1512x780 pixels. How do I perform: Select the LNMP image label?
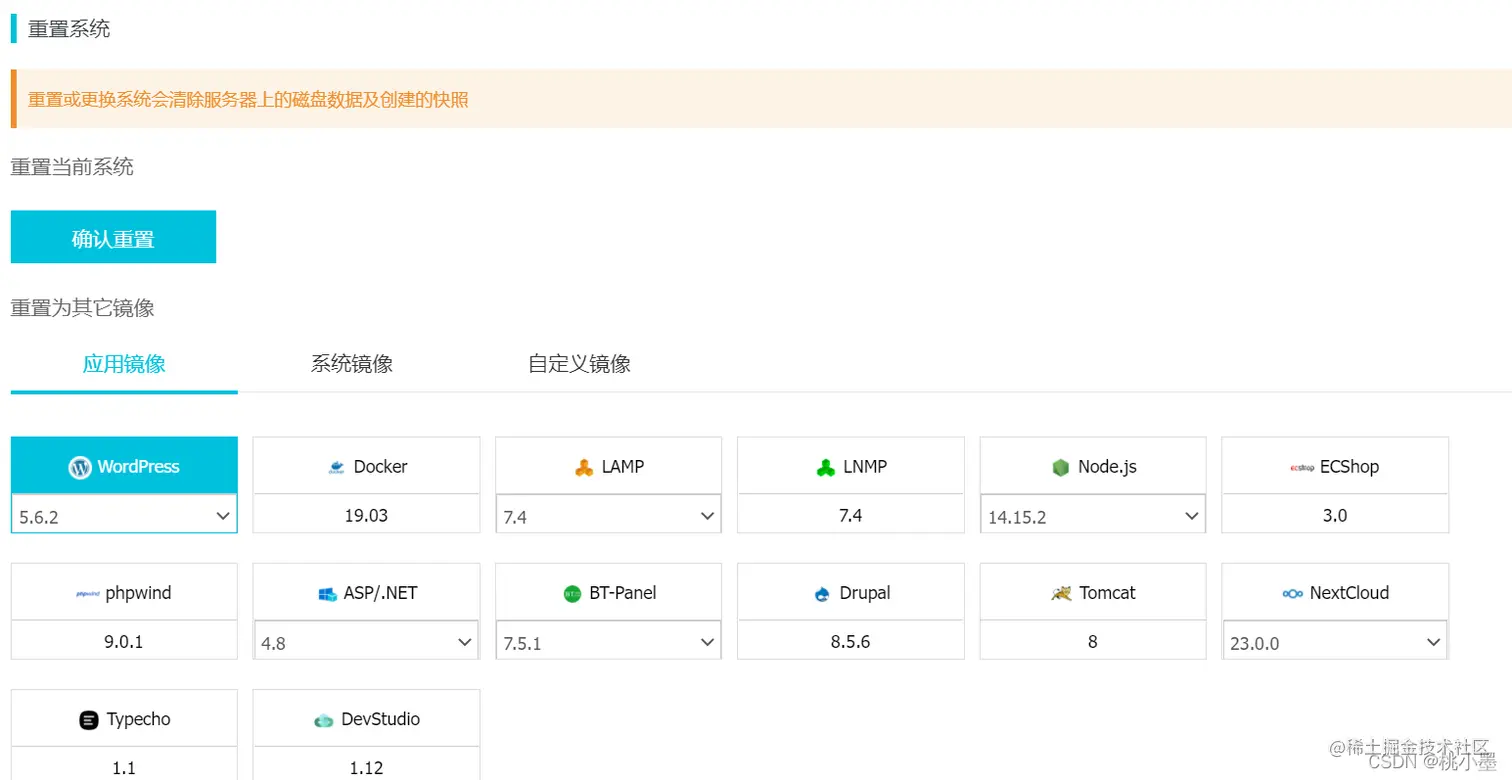tap(865, 467)
